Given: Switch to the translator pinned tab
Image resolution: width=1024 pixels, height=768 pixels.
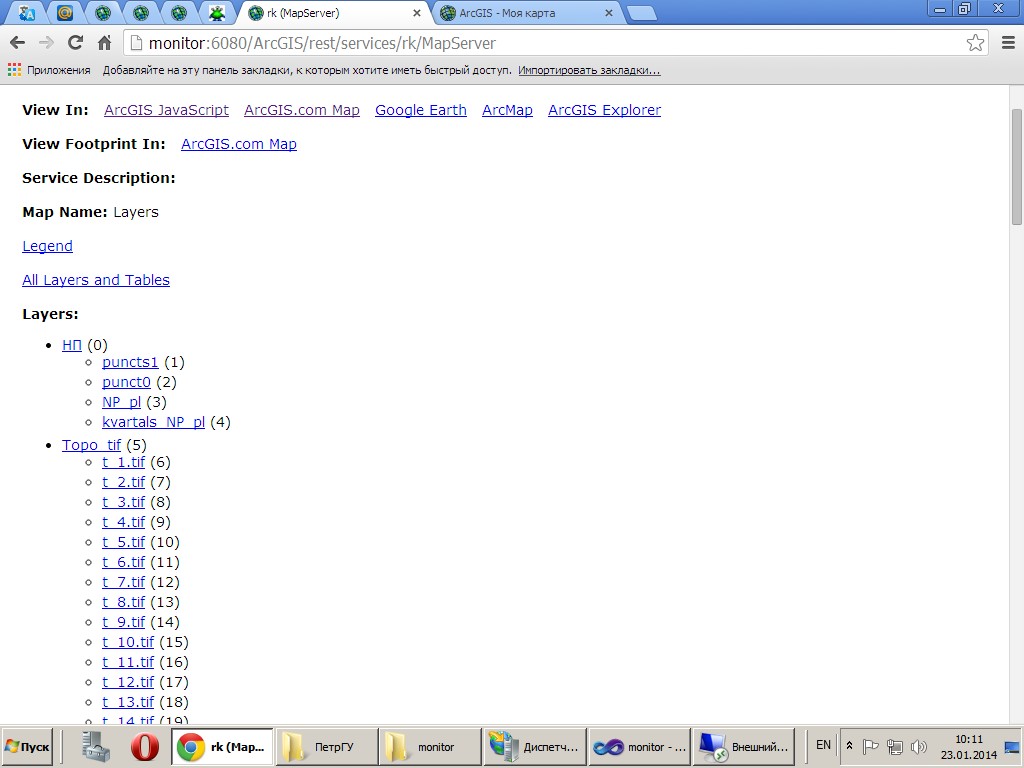Looking at the screenshot, I should click(x=27, y=13).
